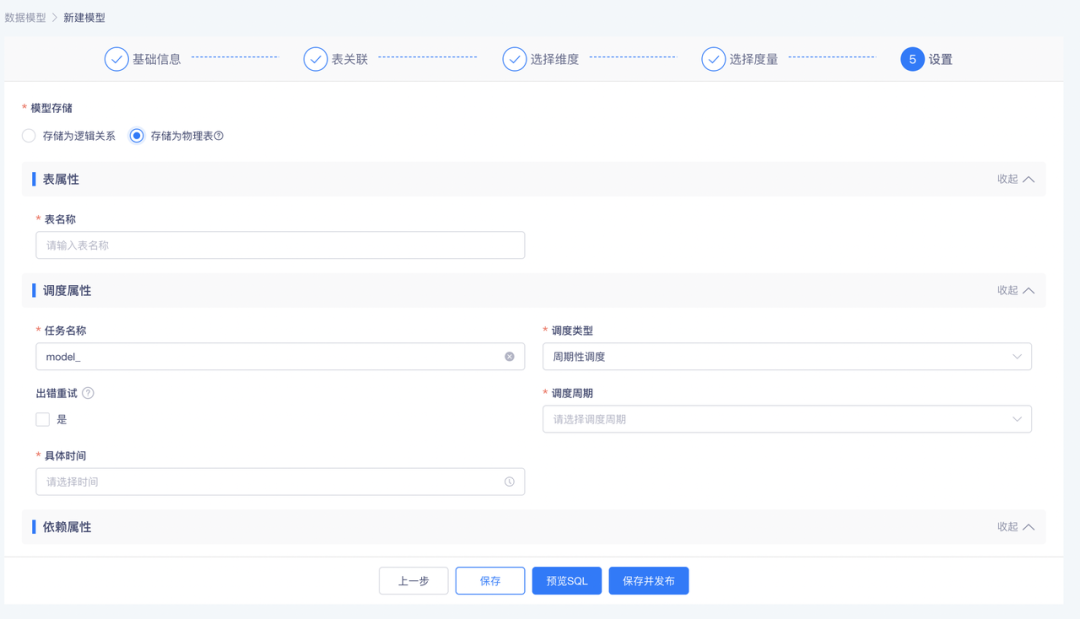
Task: Click the 保存并发布 button
Action: [x=648, y=581]
